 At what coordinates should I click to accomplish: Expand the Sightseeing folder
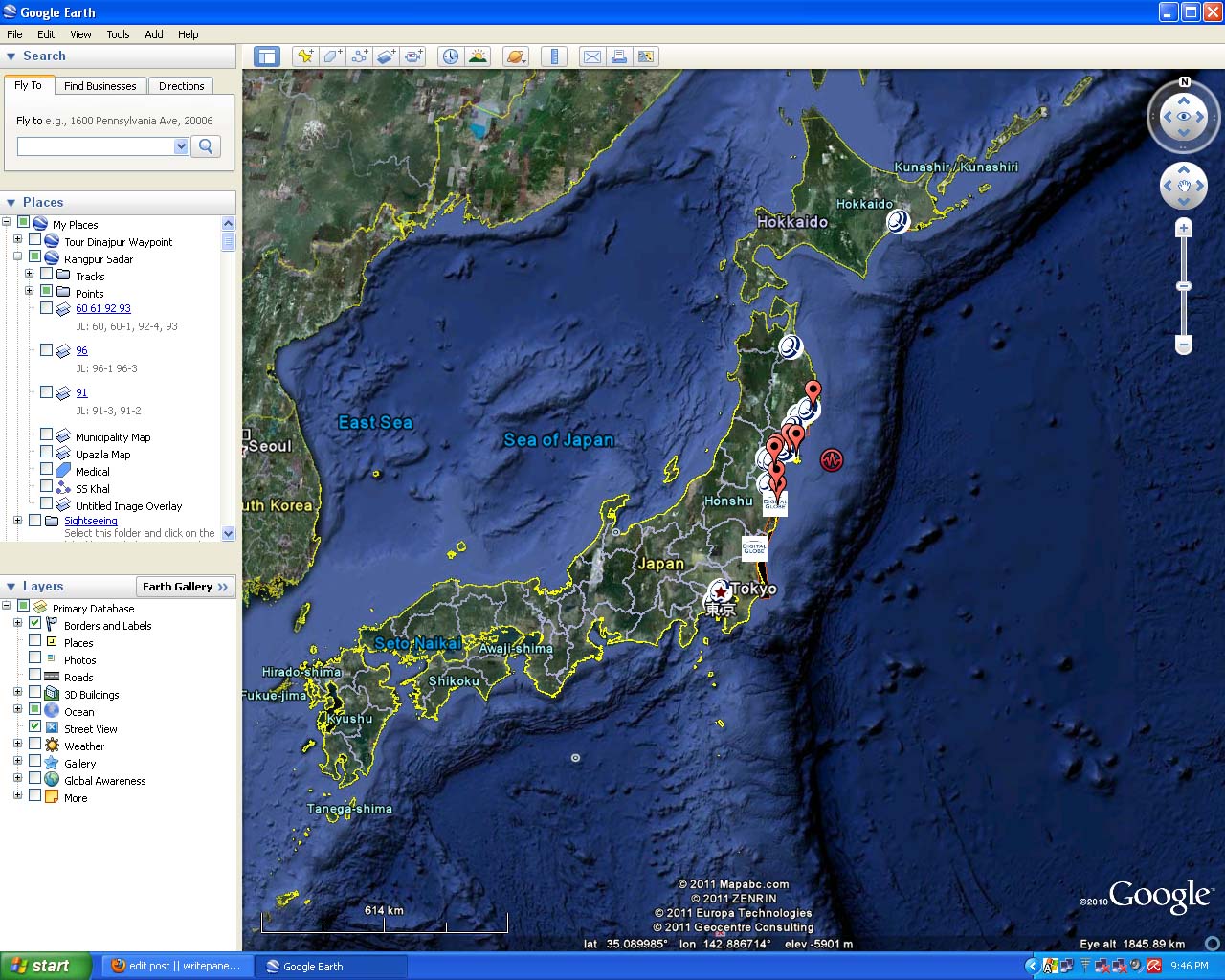coord(17,521)
